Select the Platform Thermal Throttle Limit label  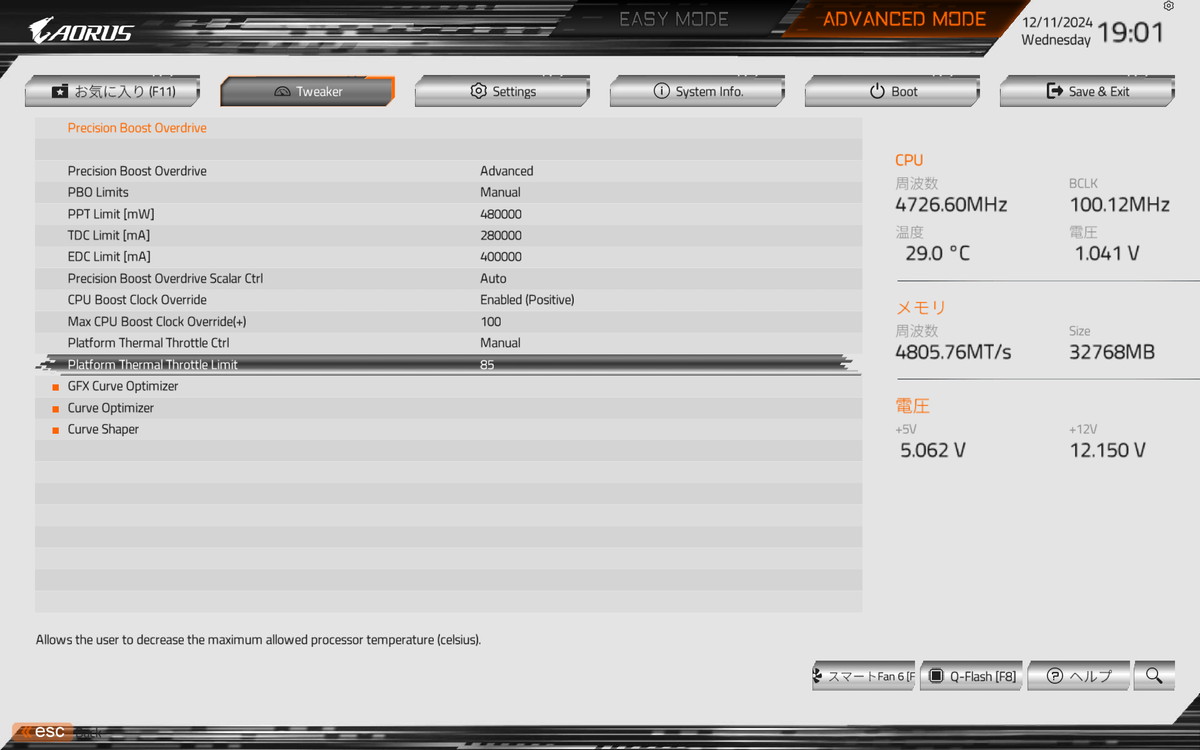(x=153, y=365)
